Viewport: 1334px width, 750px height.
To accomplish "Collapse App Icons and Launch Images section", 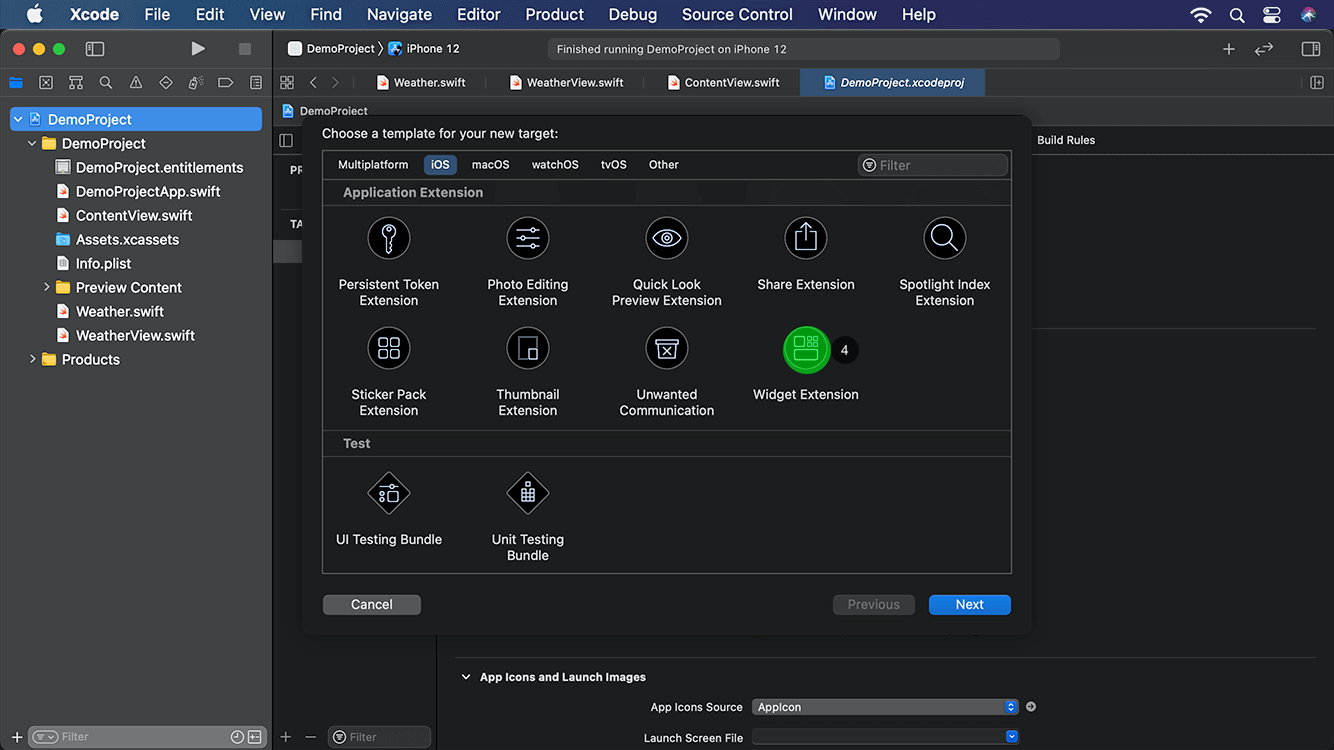I will click(465, 677).
